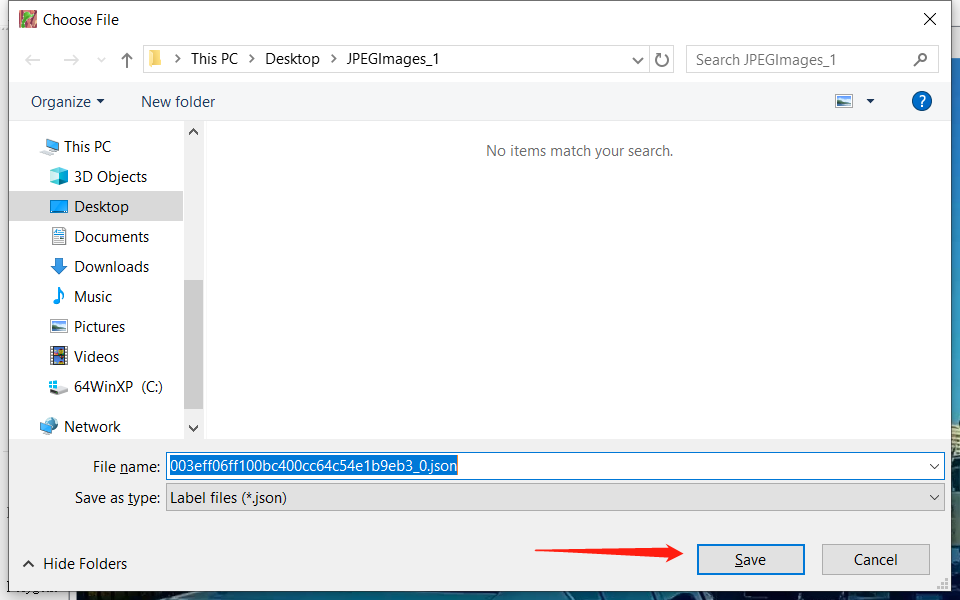Click the Save button
960x600 pixels.
[751, 560]
